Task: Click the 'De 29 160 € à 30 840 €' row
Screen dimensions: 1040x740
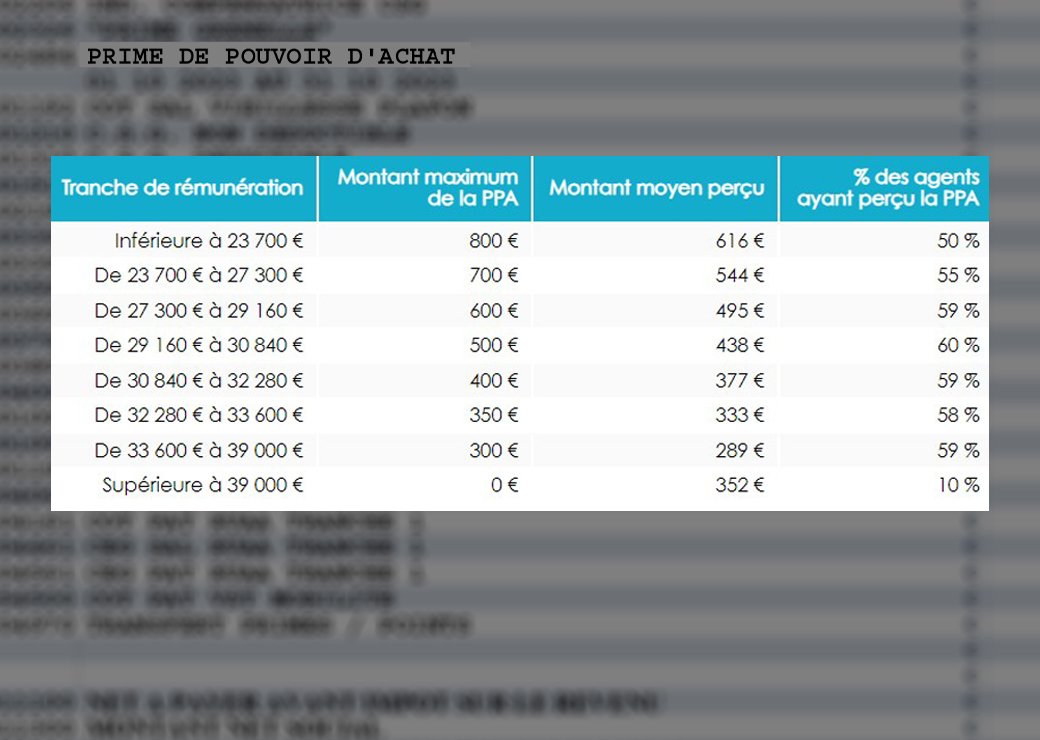Action: [520, 345]
